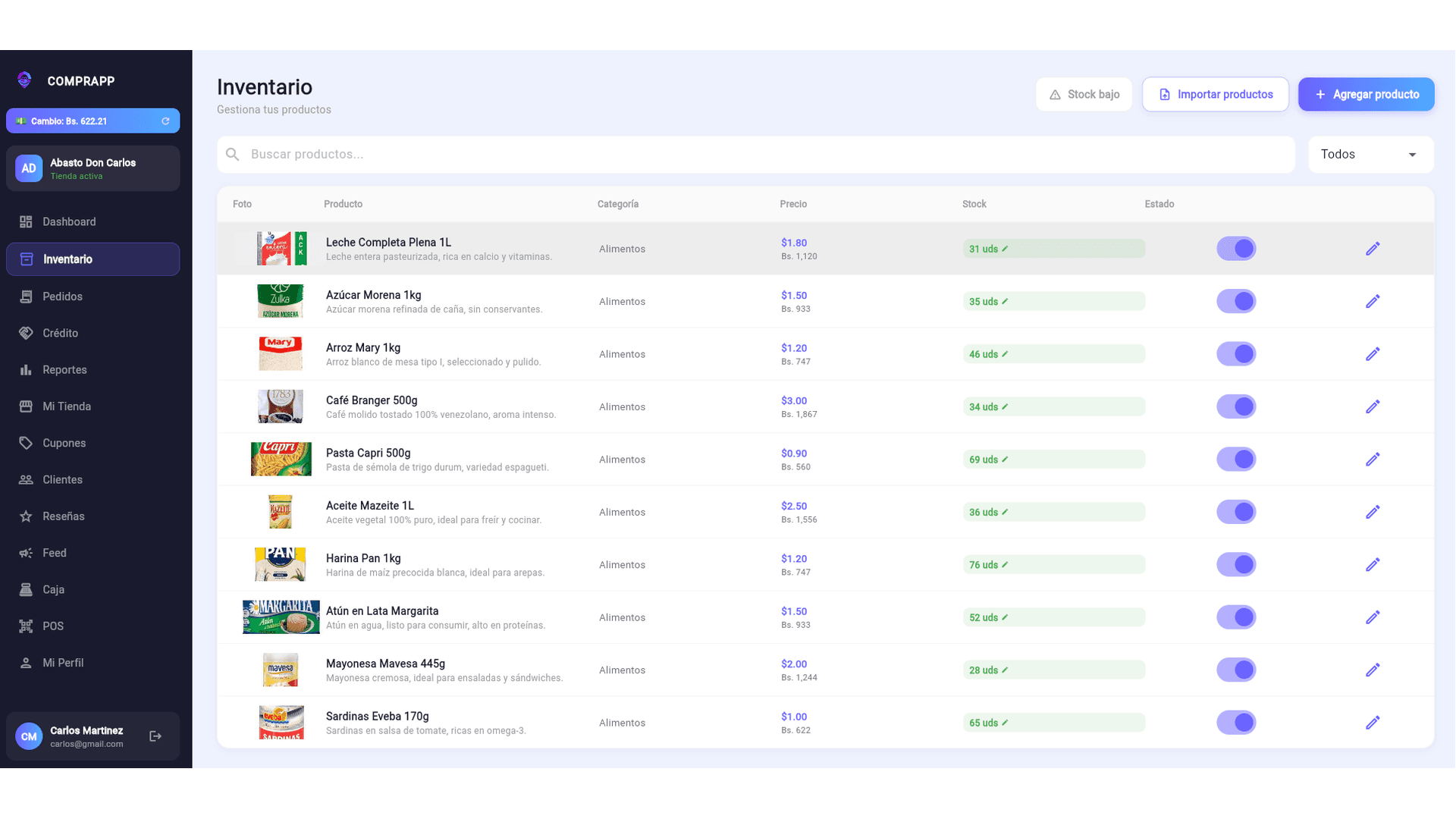This screenshot has width=1456, height=819.
Task: Open Crédito in the sidebar
Action: 93,333
